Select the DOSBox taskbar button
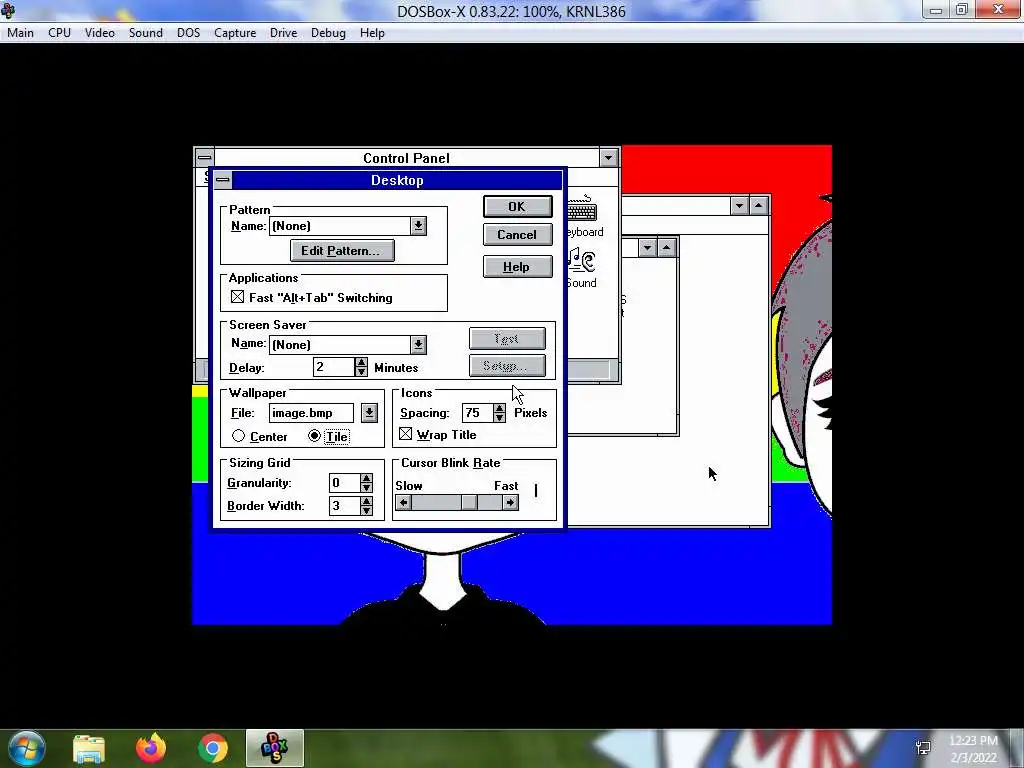 coord(274,748)
